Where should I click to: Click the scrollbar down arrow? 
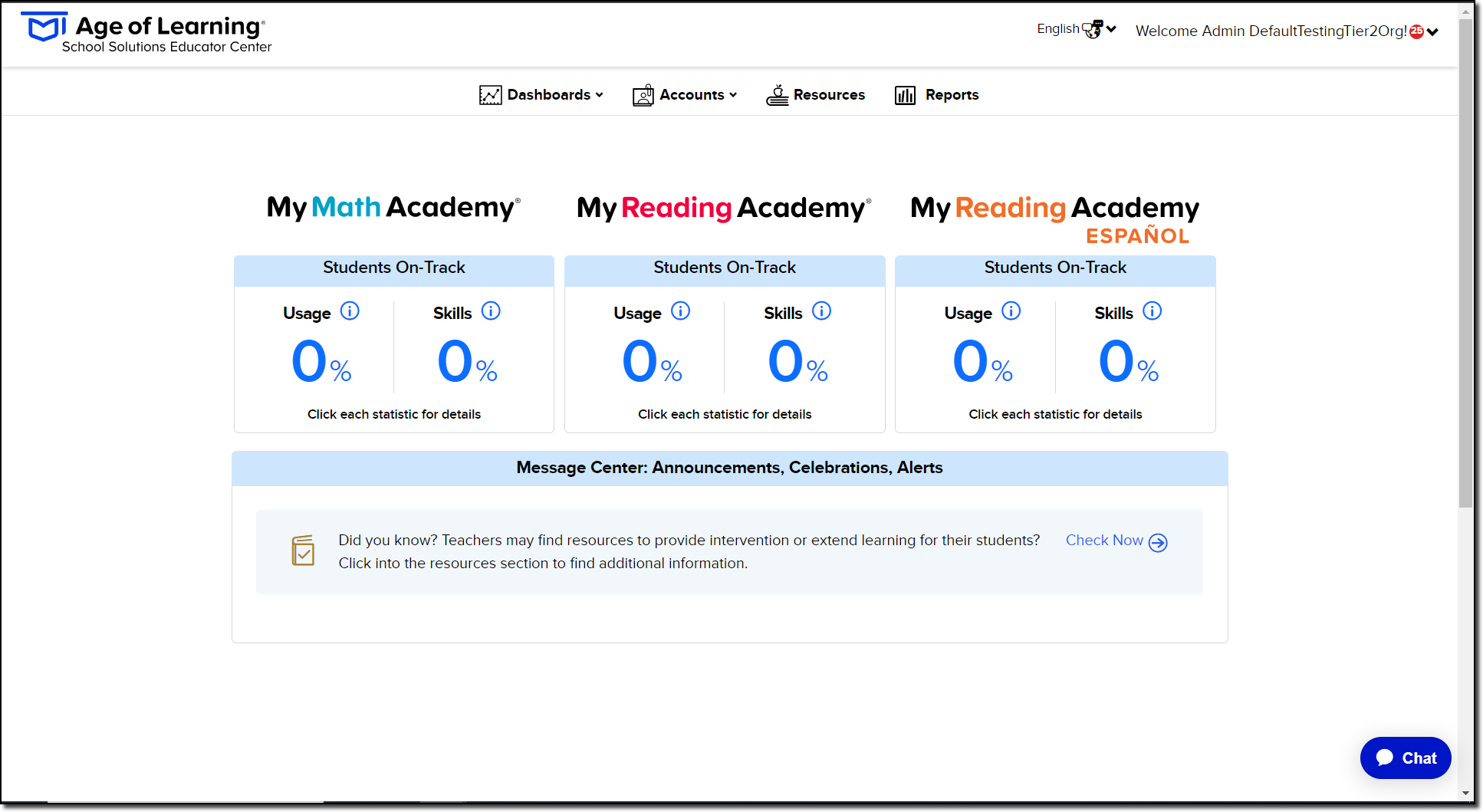point(1465,794)
